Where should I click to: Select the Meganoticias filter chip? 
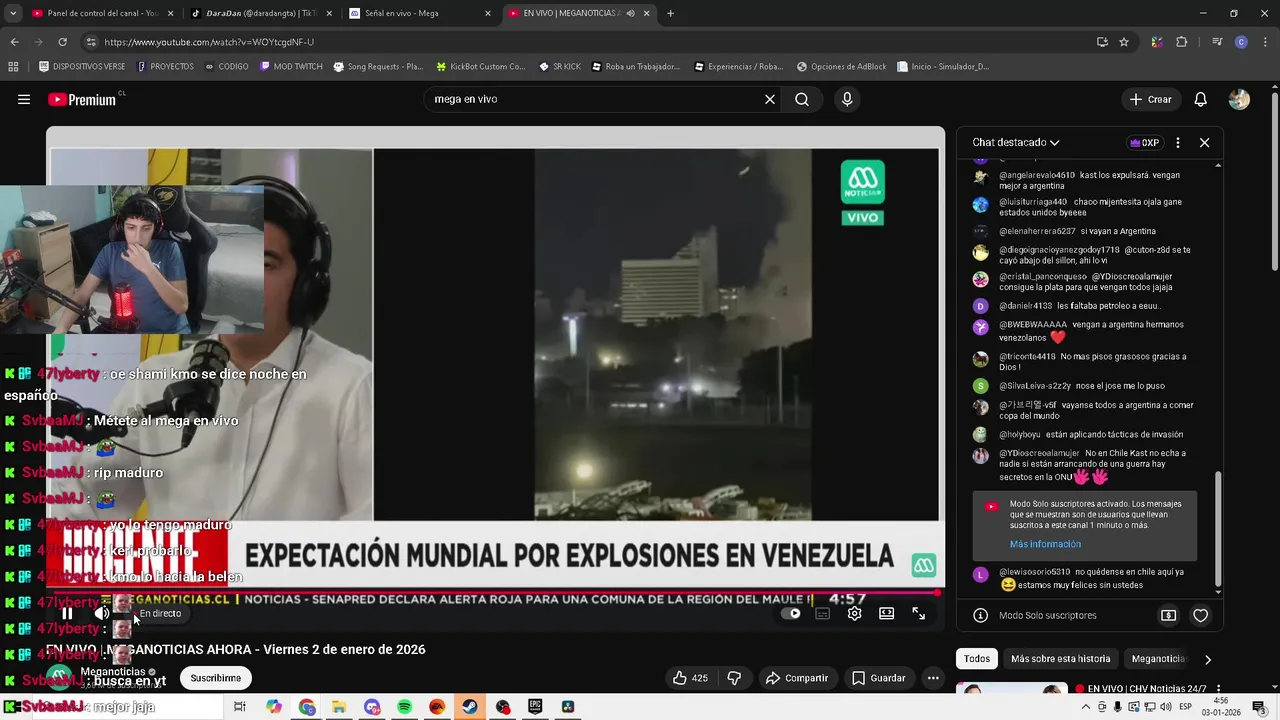point(1158,659)
